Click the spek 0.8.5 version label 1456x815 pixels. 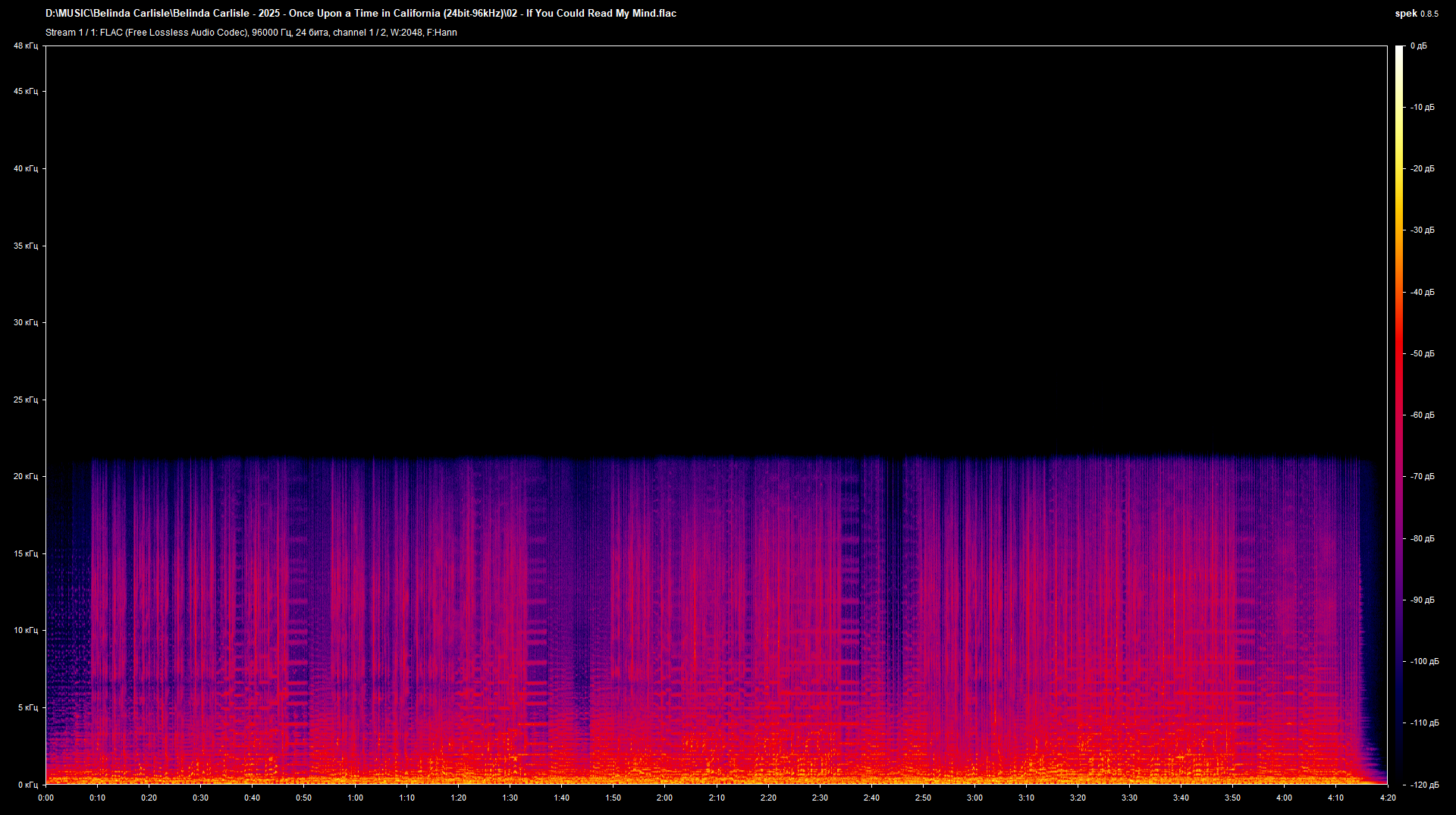coord(1416,14)
